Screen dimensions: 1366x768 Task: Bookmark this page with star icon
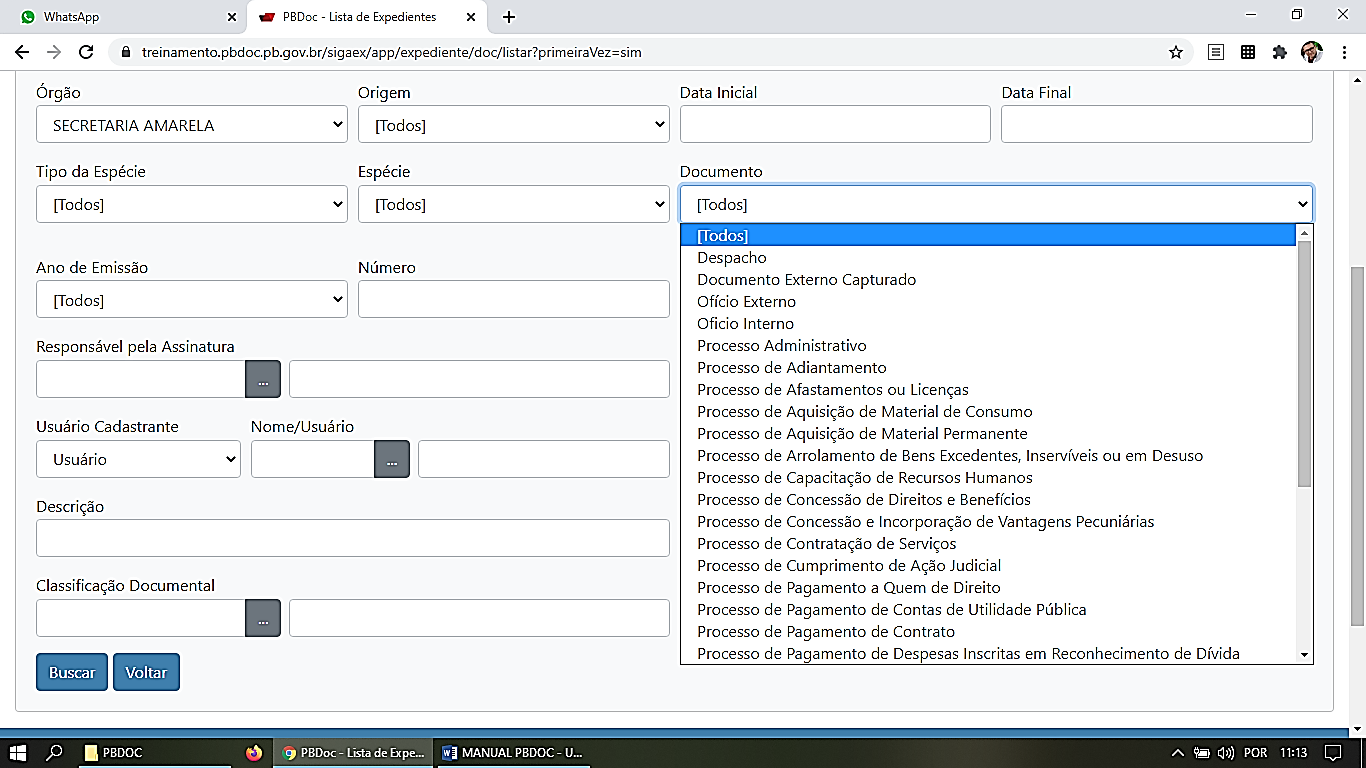point(1176,52)
